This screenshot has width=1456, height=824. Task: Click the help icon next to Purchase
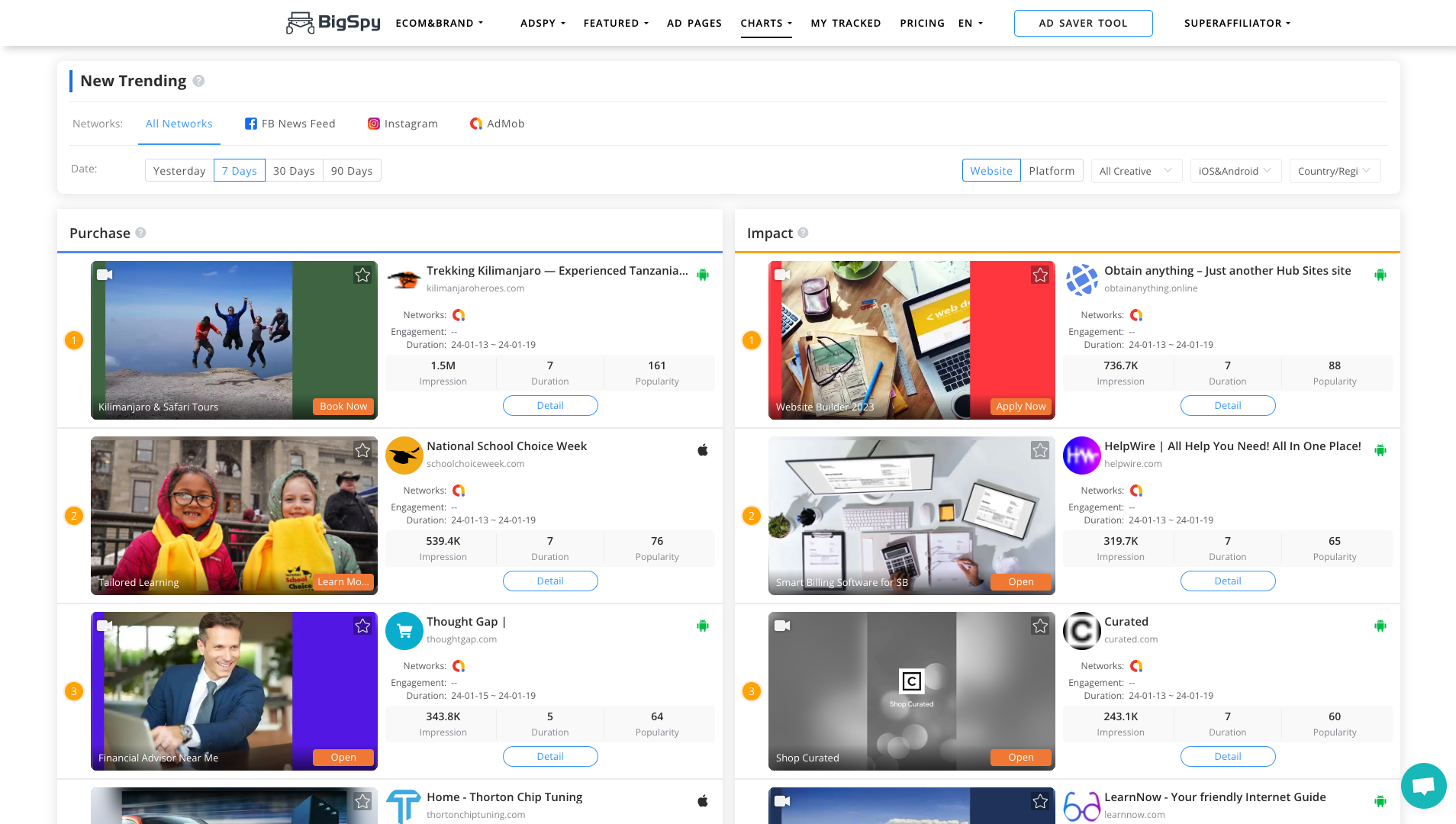coord(140,233)
